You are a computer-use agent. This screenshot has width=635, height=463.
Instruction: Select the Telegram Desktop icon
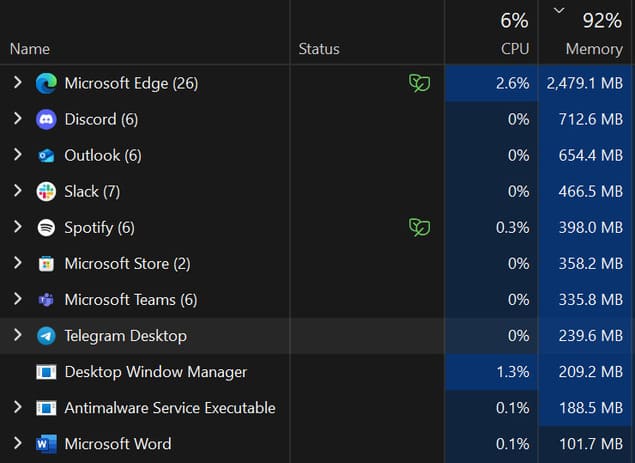click(x=46, y=336)
